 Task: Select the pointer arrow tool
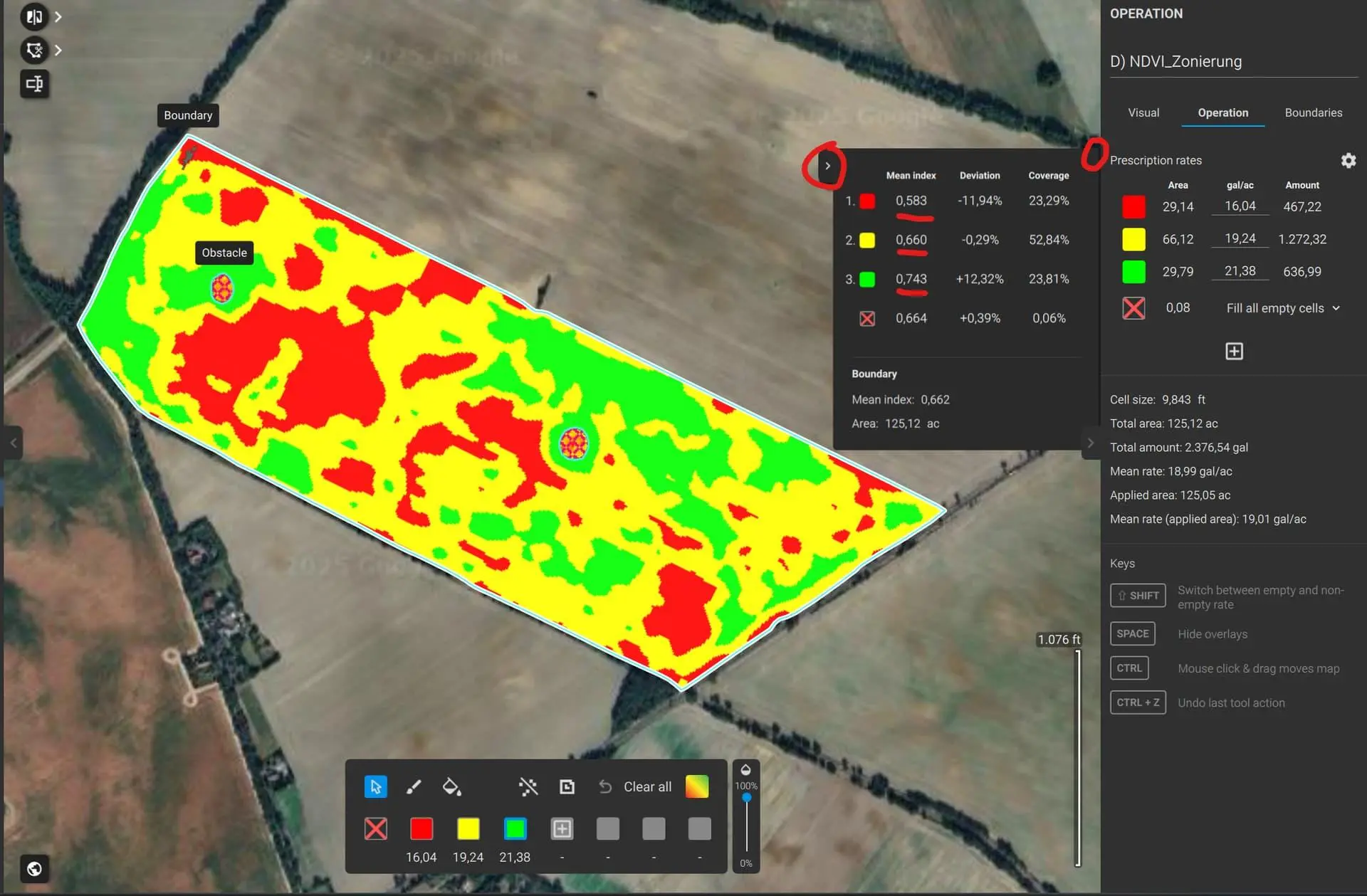tap(375, 786)
